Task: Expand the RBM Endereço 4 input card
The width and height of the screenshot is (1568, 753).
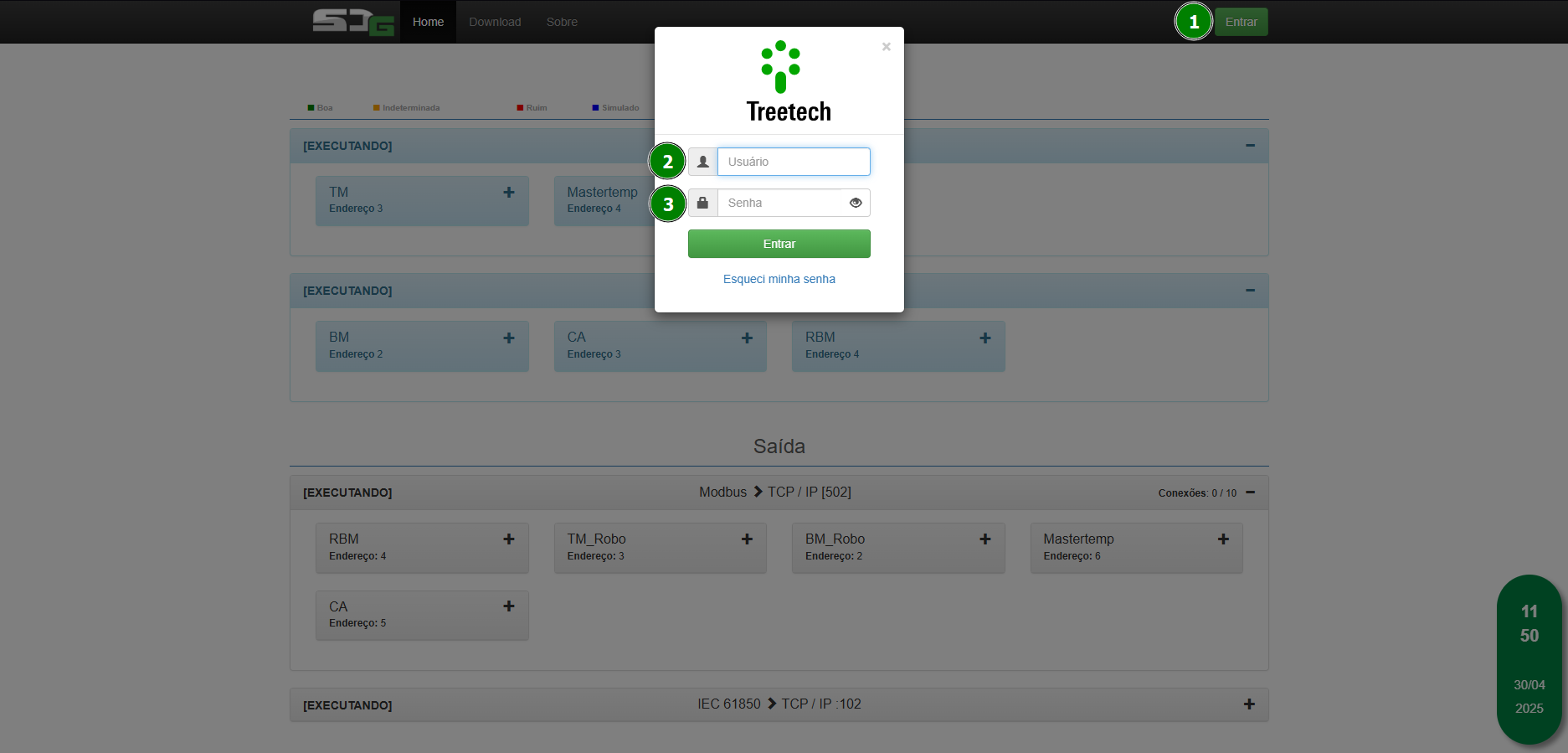Action: [x=984, y=338]
